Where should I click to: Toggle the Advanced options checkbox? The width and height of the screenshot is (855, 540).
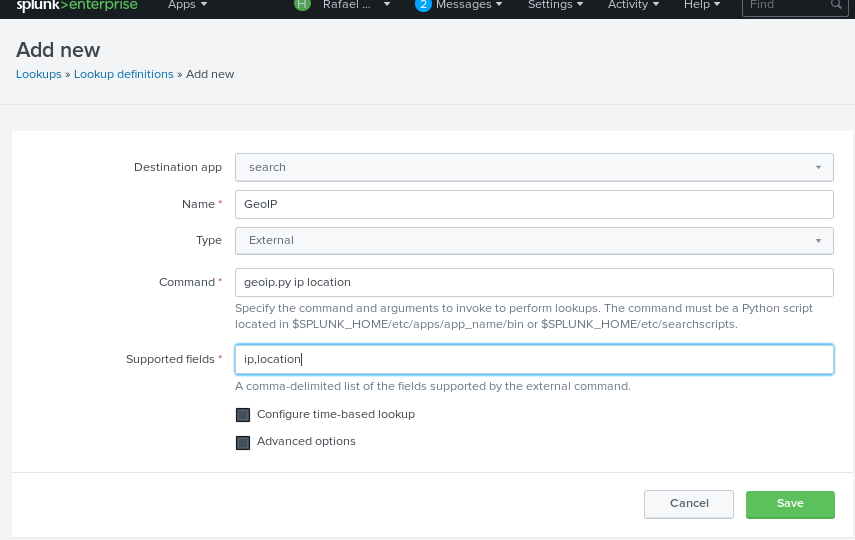243,442
